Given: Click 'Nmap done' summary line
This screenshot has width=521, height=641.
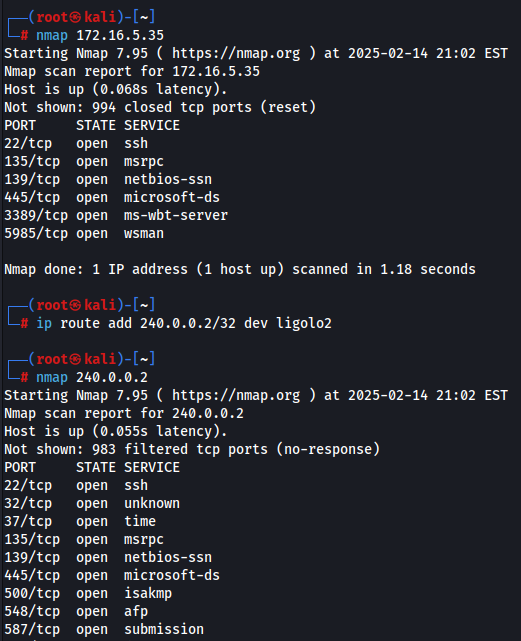Looking at the screenshot, I should tap(240, 269).
